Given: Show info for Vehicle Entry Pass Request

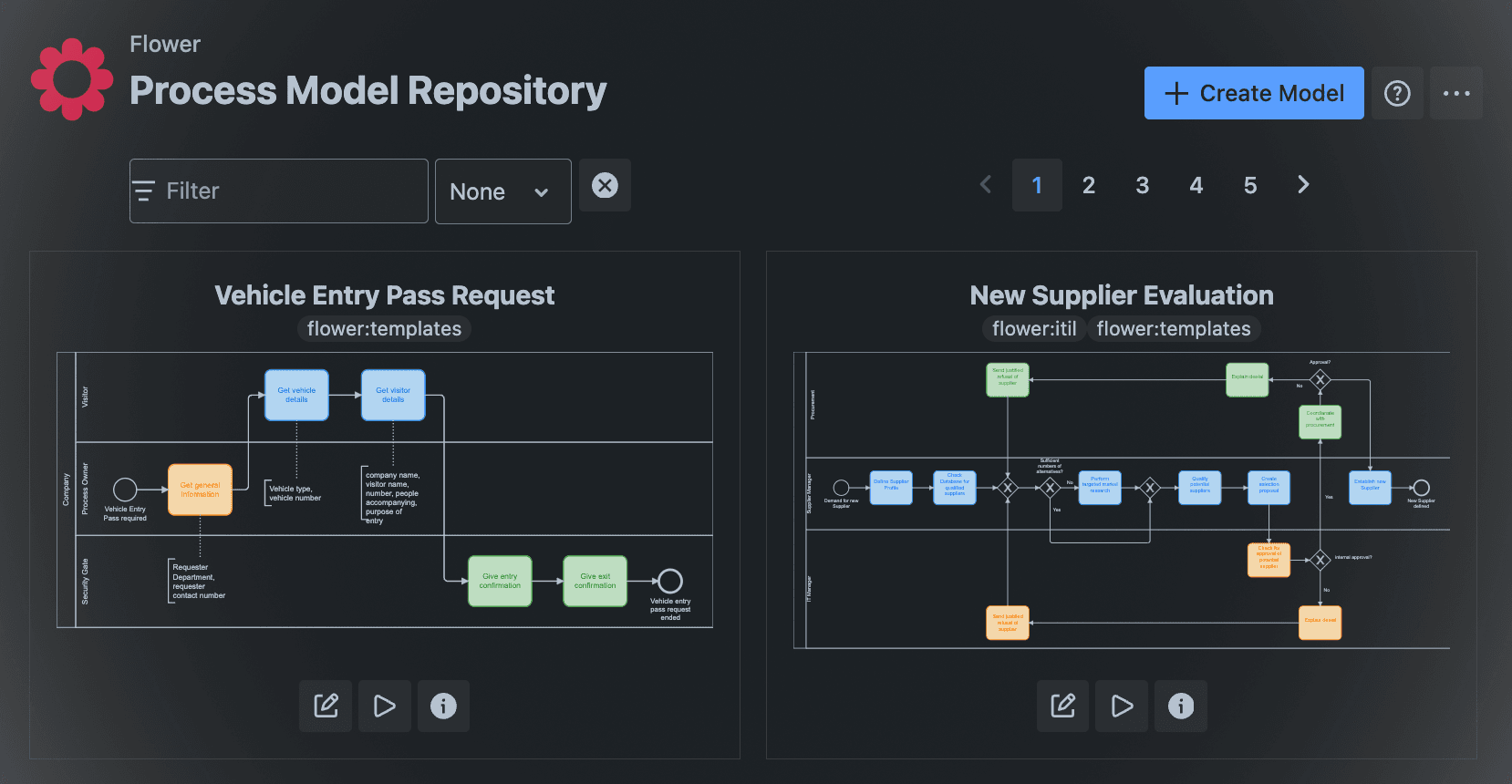Looking at the screenshot, I should (443, 706).
